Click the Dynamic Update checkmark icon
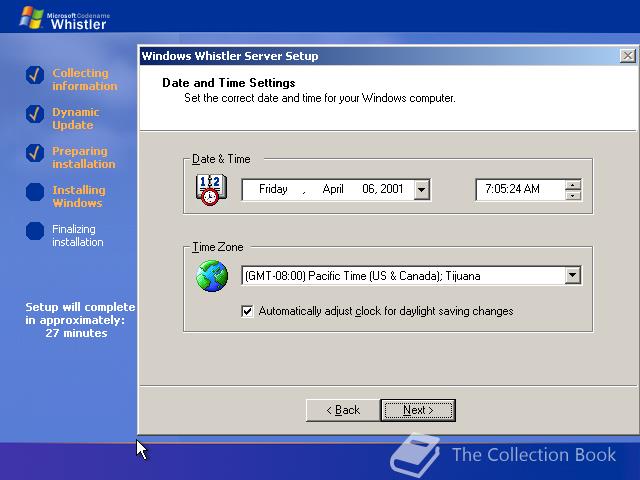 (x=35, y=114)
